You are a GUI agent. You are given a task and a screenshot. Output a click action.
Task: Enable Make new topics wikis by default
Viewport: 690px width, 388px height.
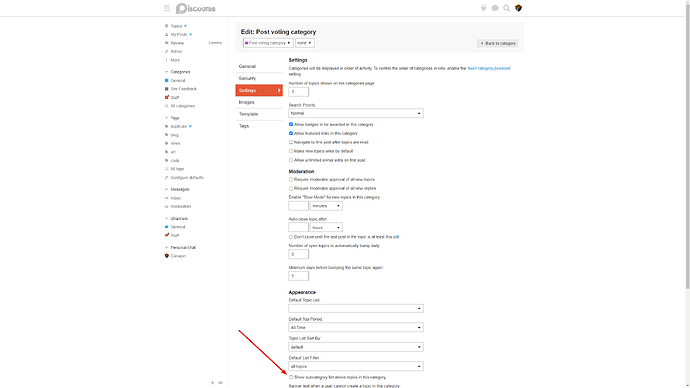291,151
